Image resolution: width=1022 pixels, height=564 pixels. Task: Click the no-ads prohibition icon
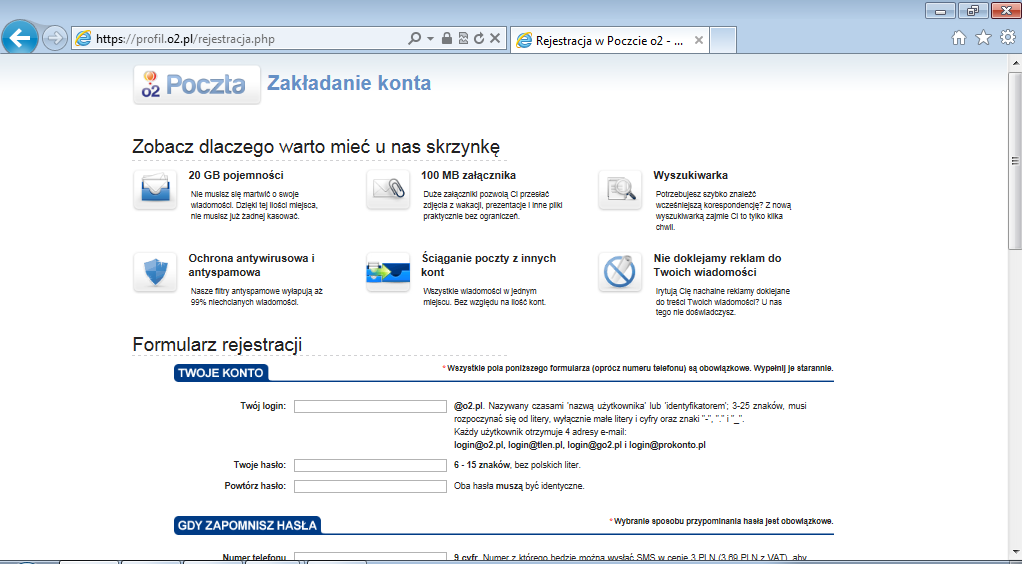pos(620,272)
